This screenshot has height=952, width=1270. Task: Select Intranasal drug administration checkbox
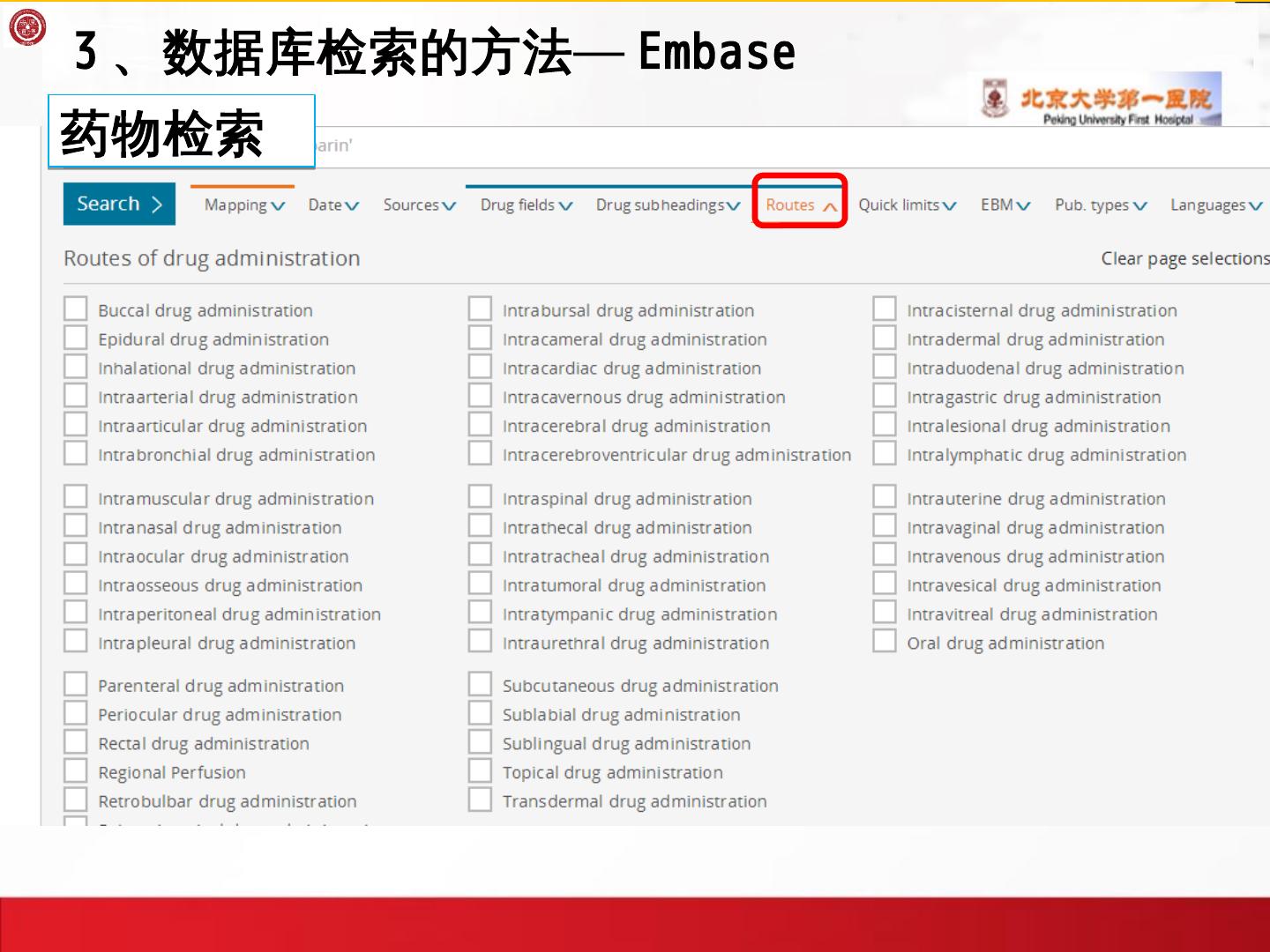coord(76,527)
